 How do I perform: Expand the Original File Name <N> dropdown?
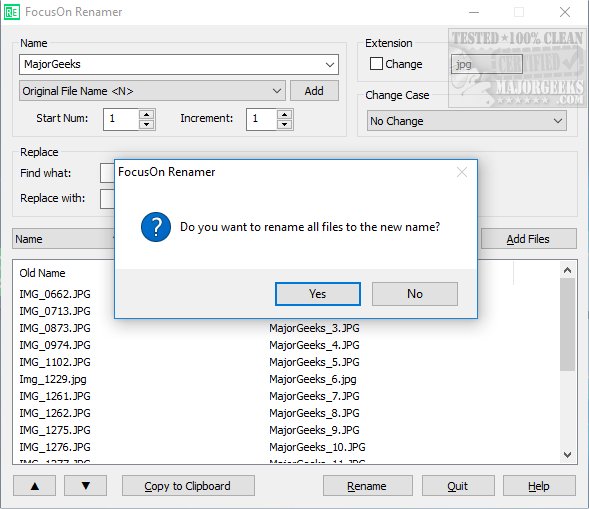(277, 91)
